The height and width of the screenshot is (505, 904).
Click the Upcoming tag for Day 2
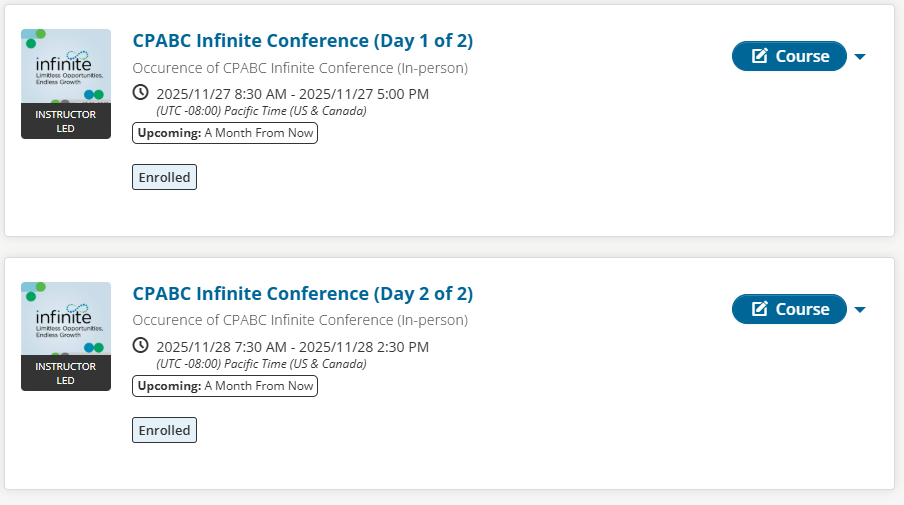[x=225, y=386]
